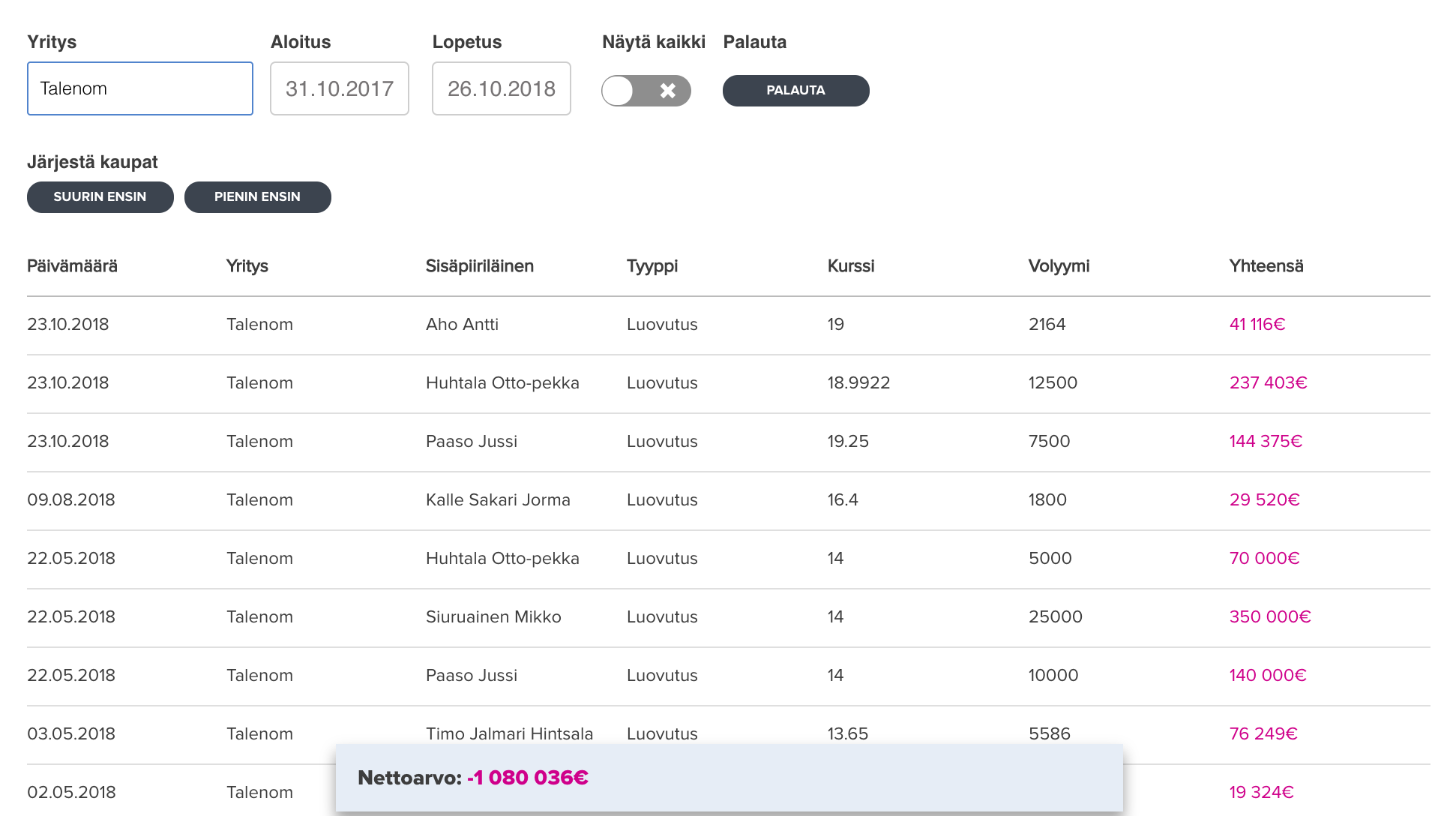
Task: Toggle the Näytä kaikki switch
Action: tap(646, 91)
